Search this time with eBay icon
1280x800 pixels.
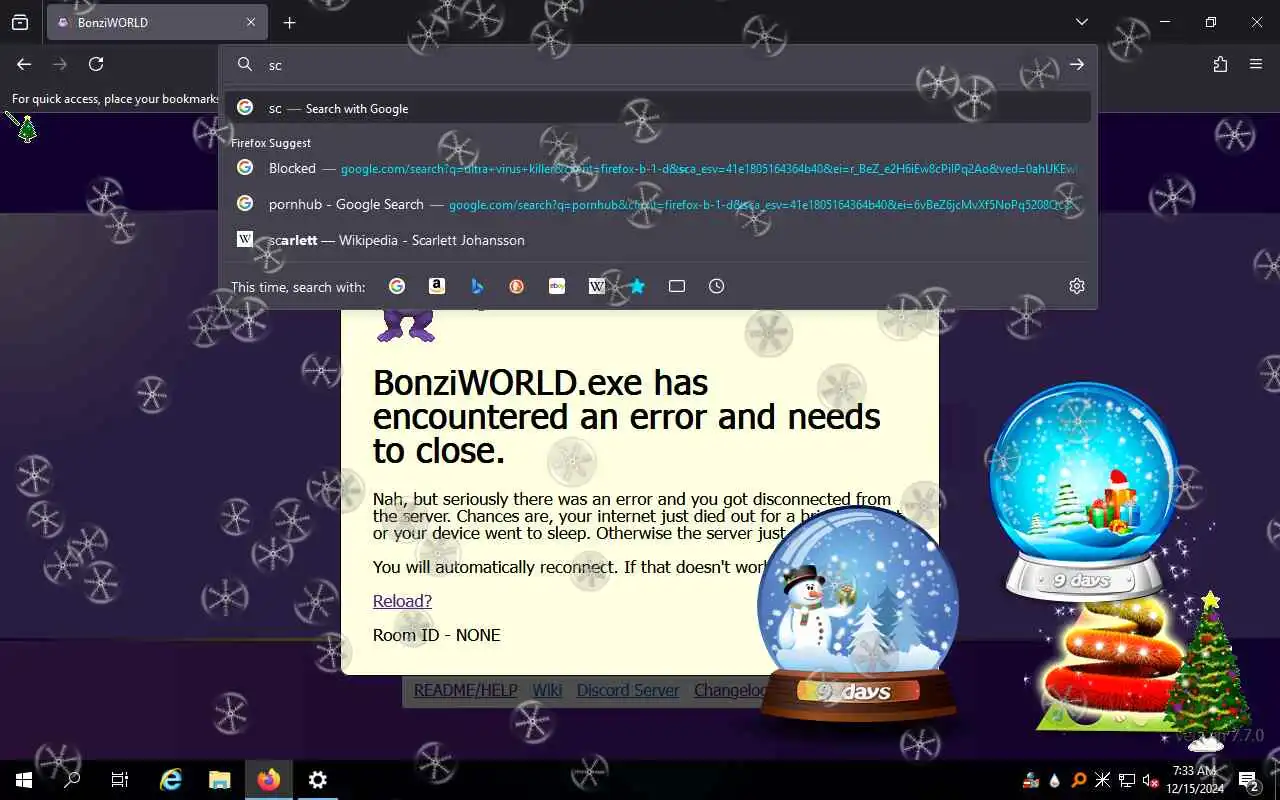(x=557, y=286)
